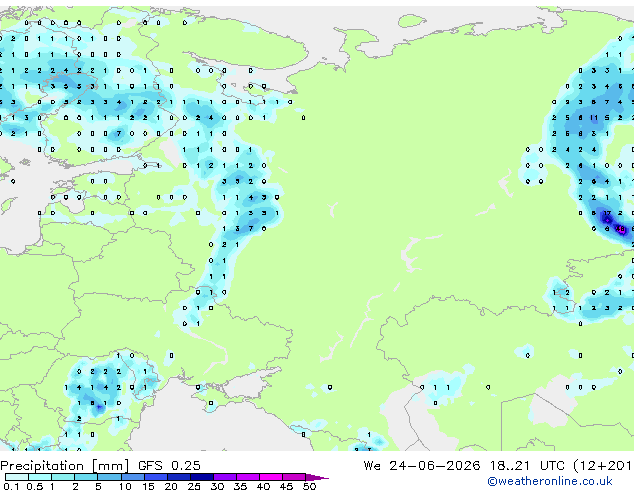Click the '25' legend scale label

click(x=194, y=486)
